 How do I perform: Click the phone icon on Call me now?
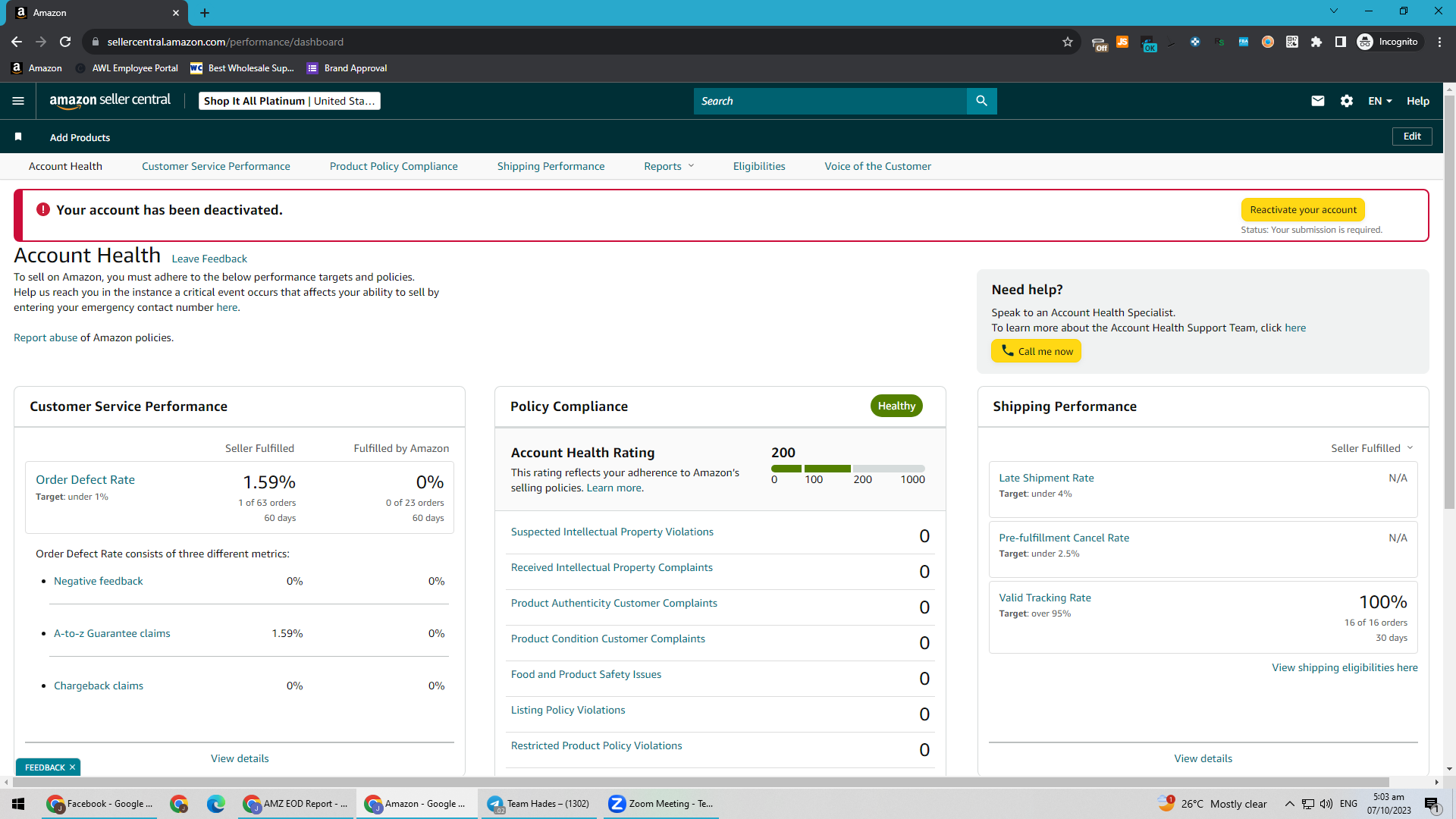tap(1007, 350)
